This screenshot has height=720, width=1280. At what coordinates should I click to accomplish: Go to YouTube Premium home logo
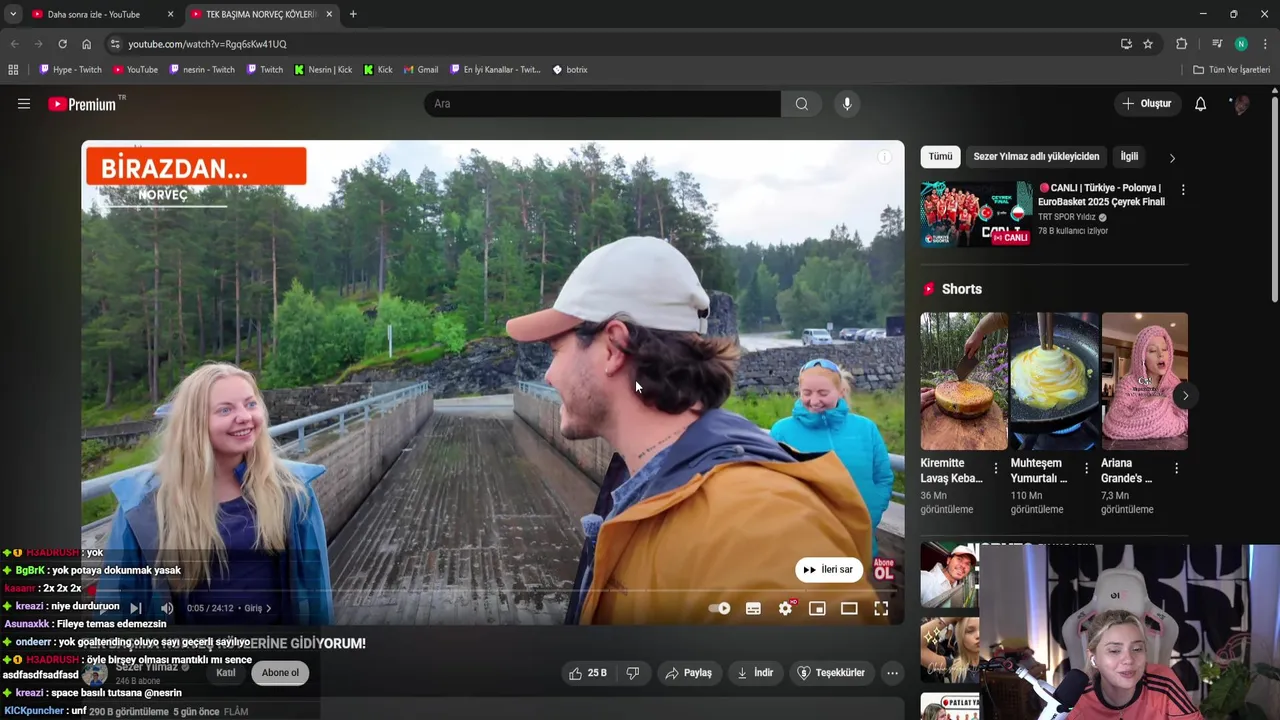(83, 104)
